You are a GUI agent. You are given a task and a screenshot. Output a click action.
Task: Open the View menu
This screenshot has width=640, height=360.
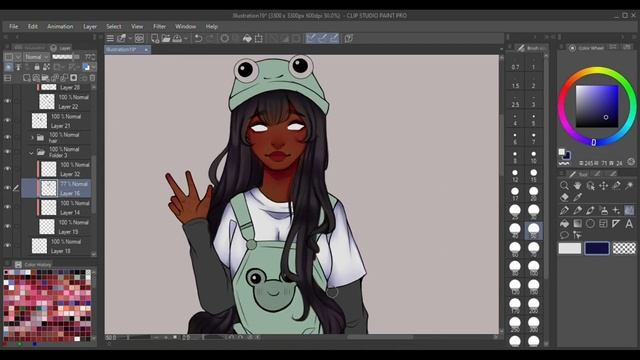click(137, 27)
